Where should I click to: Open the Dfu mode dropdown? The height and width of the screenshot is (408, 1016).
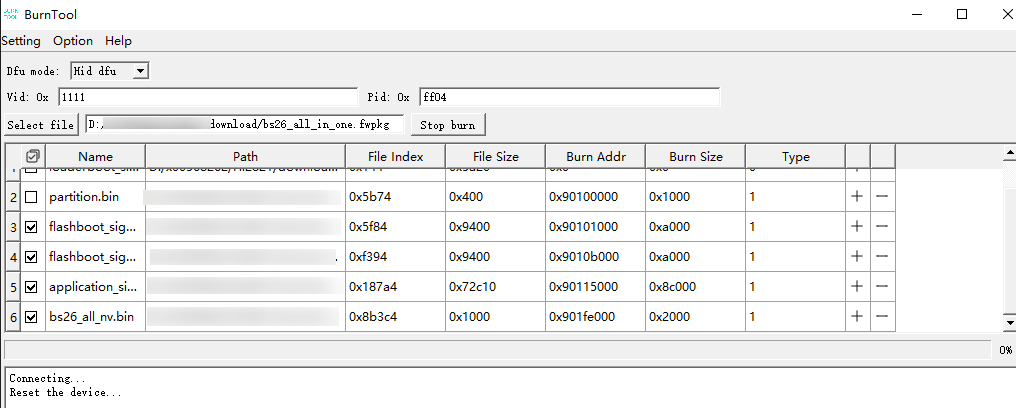(140, 71)
